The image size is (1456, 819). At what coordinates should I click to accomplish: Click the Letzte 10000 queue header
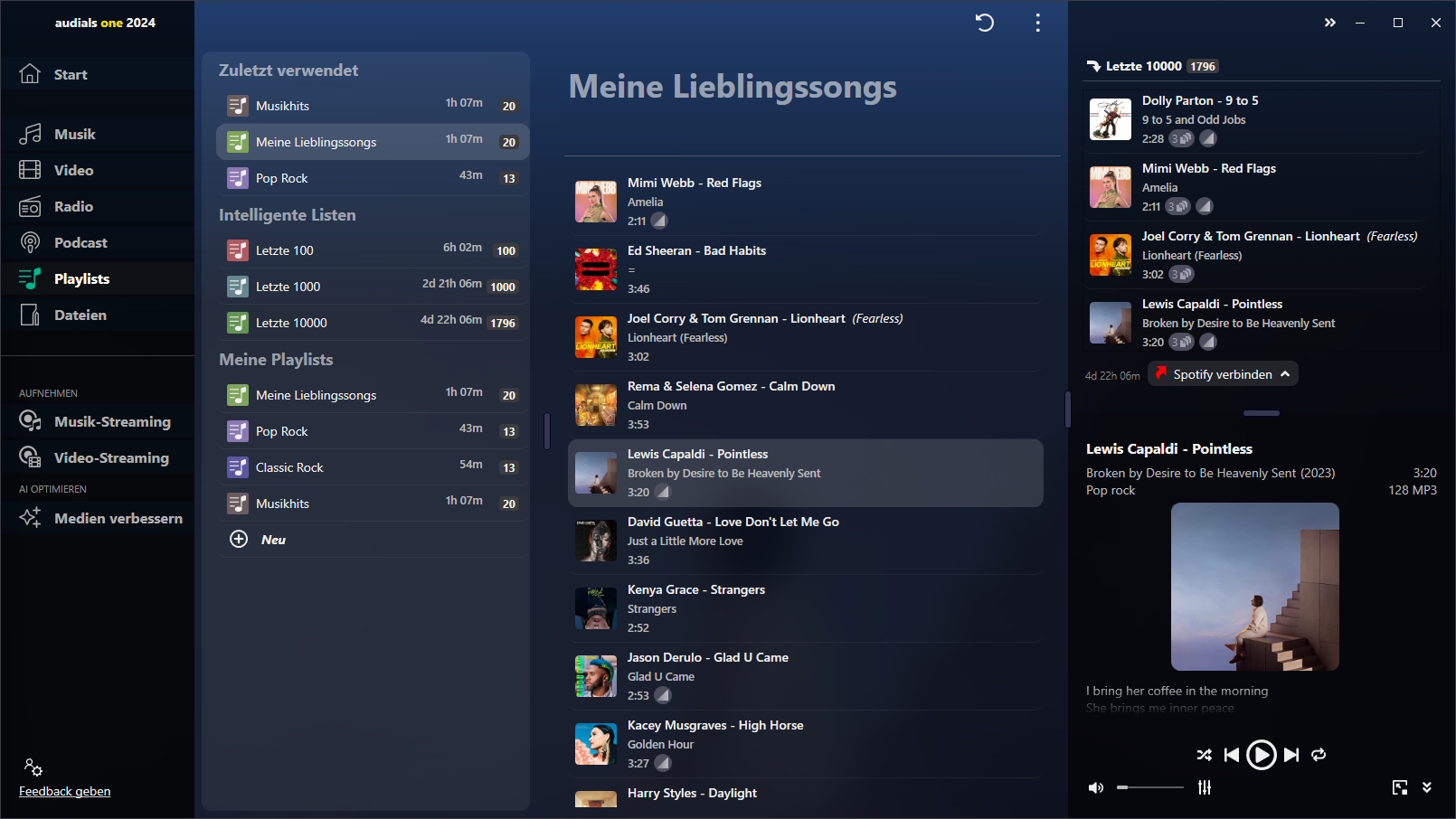[x=1143, y=66]
